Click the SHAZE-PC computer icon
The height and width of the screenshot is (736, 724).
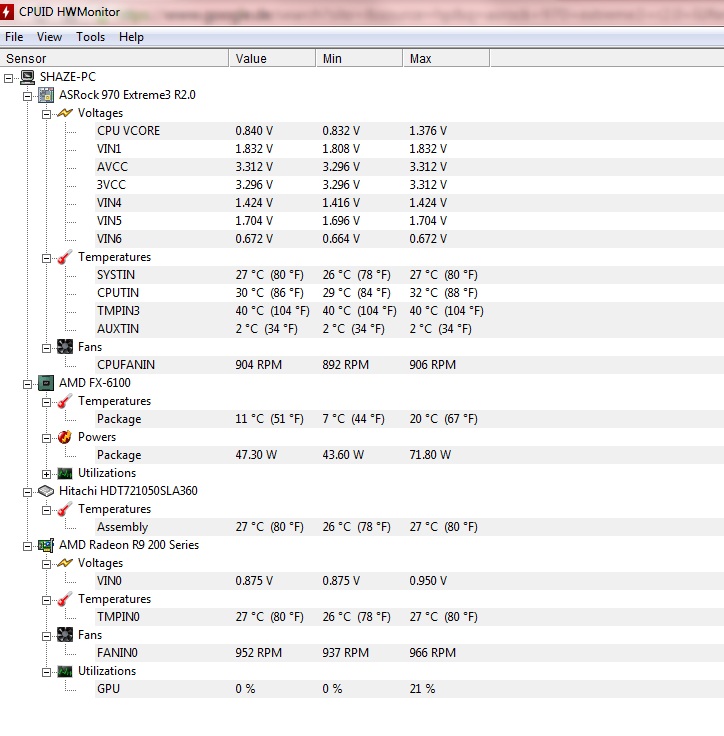[28, 77]
